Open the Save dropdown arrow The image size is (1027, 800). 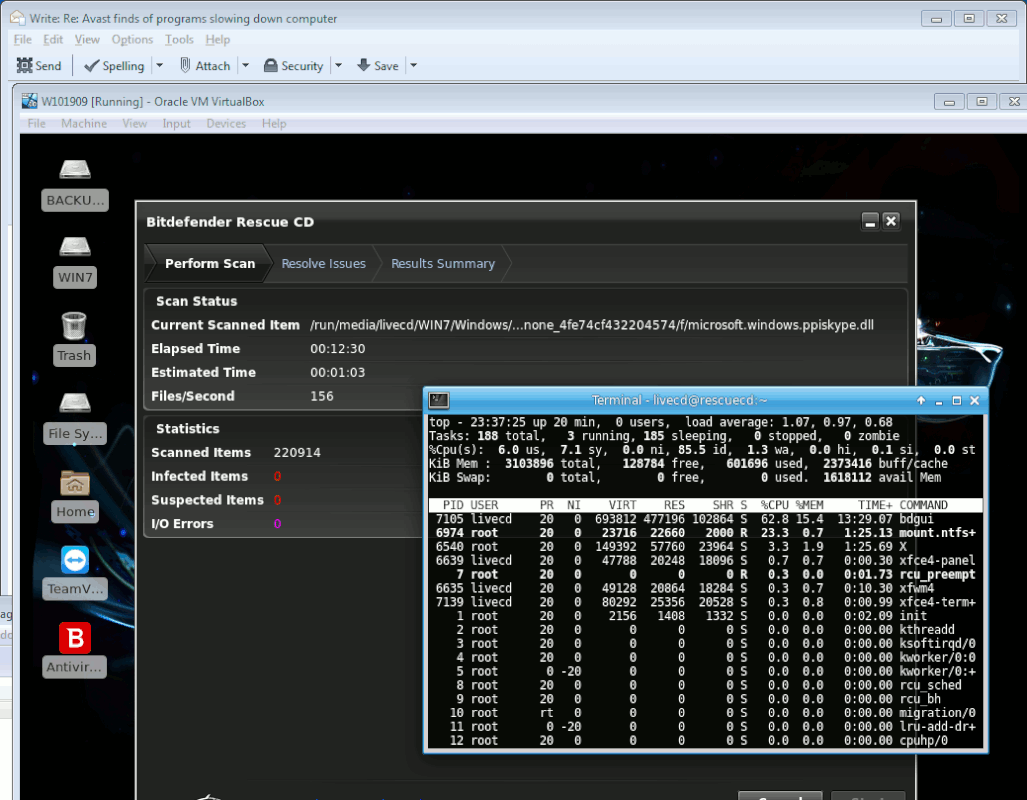pos(413,66)
